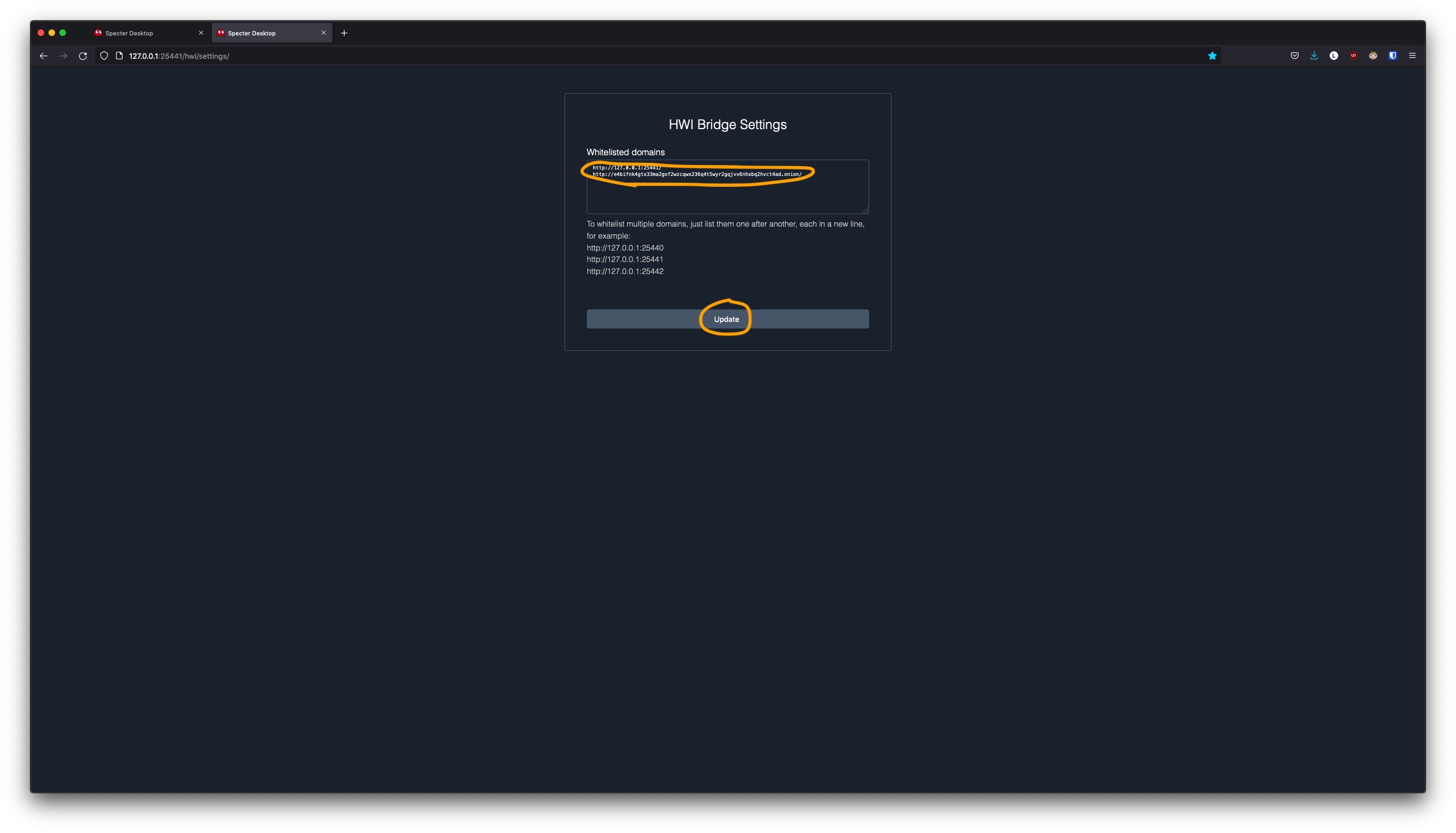This screenshot has height=833, width=1456.
Task: Switch to the first Specter Desktop tab
Action: 137,33
